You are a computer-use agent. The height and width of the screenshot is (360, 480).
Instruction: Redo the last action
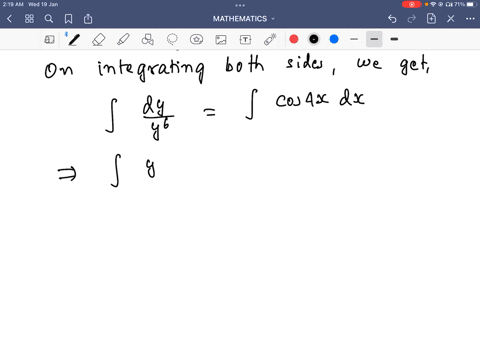(412, 19)
